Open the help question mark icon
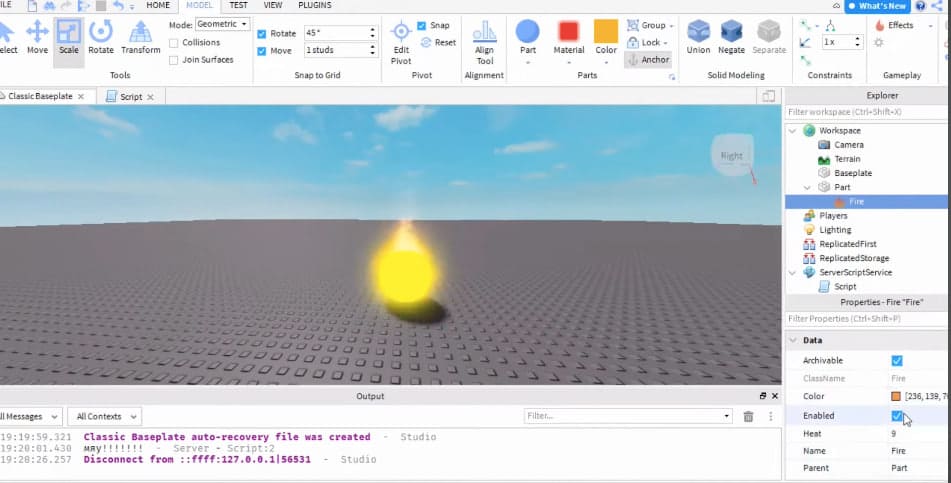The width and height of the screenshot is (951, 483). pos(921,6)
